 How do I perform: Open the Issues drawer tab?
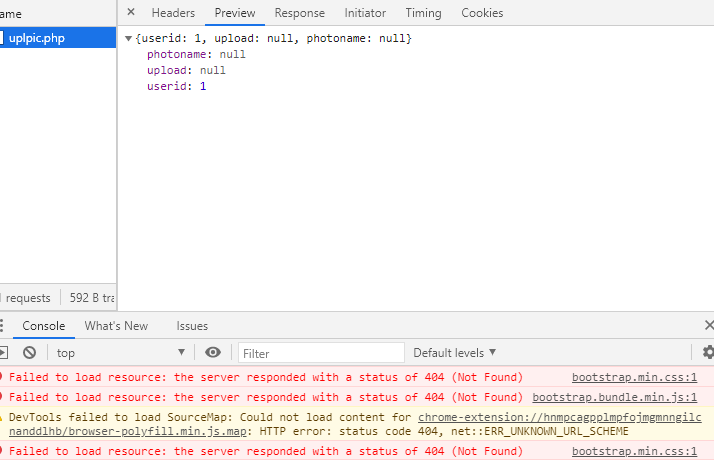(x=192, y=326)
